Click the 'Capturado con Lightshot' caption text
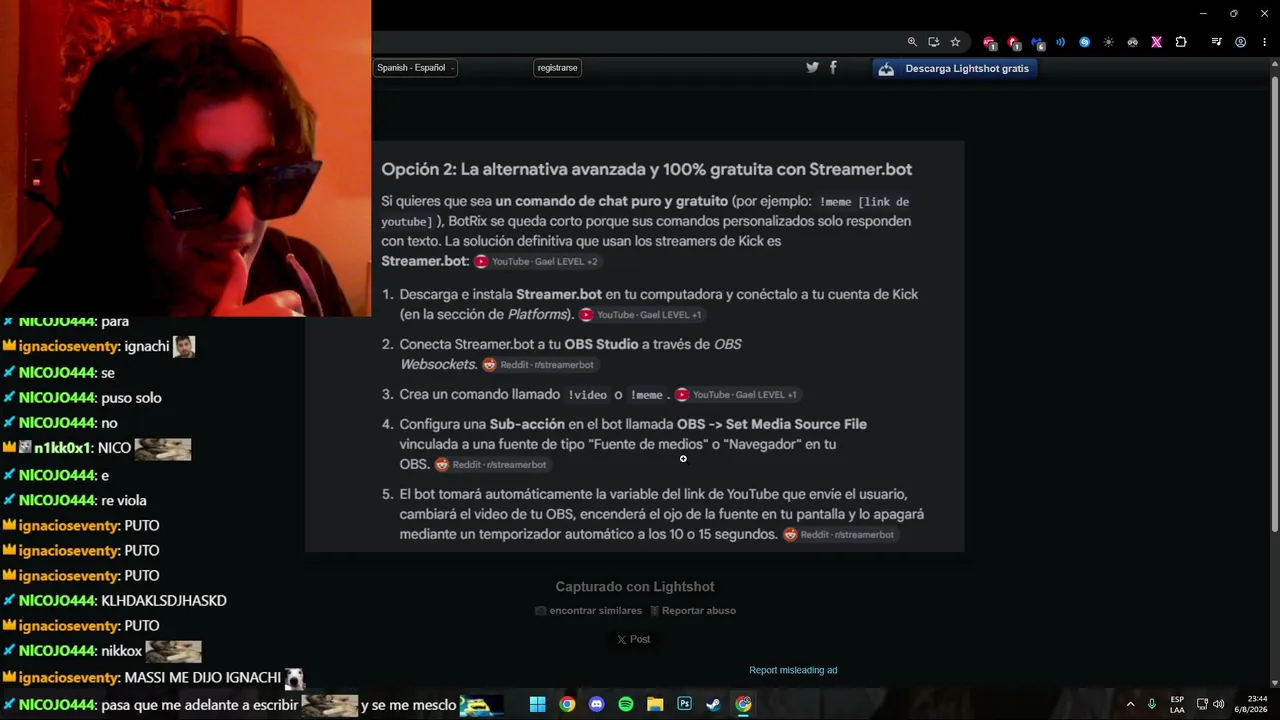 click(635, 587)
